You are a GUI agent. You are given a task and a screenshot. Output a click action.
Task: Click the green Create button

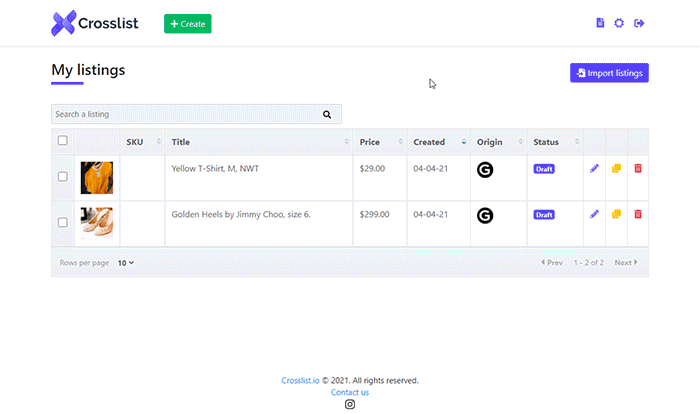pos(188,24)
